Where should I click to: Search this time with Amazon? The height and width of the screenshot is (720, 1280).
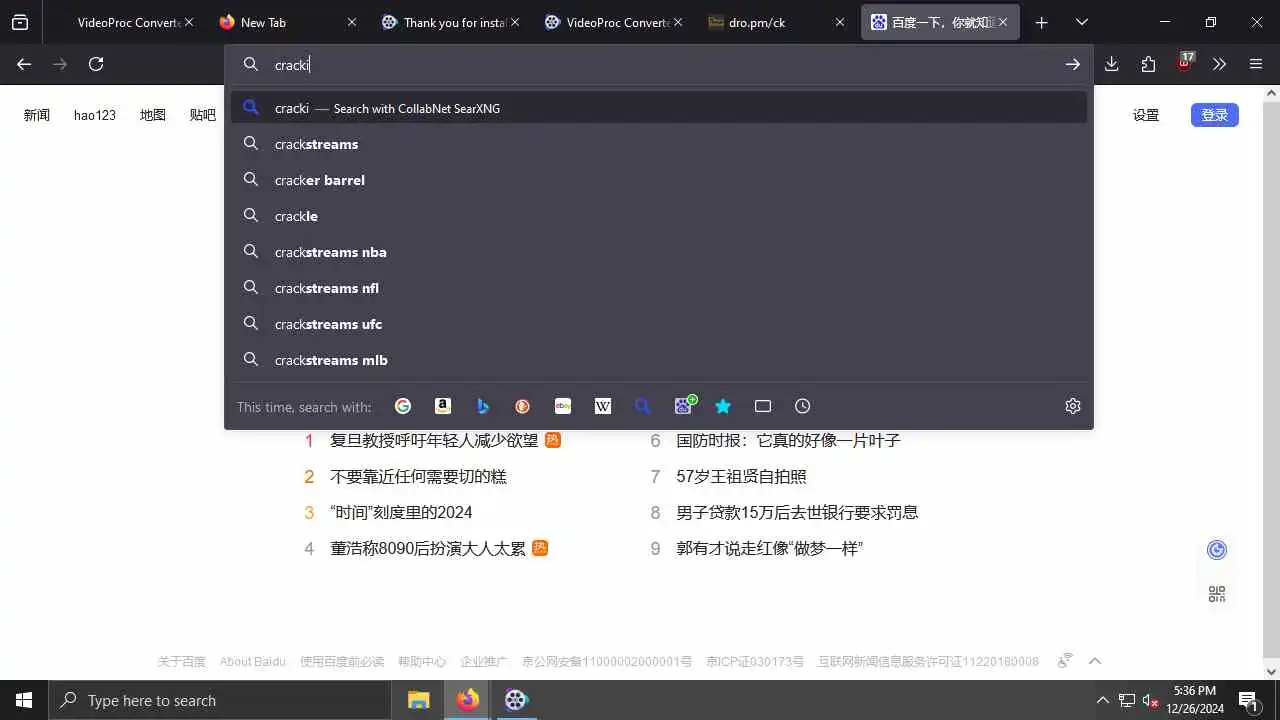click(x=443, y=406)
